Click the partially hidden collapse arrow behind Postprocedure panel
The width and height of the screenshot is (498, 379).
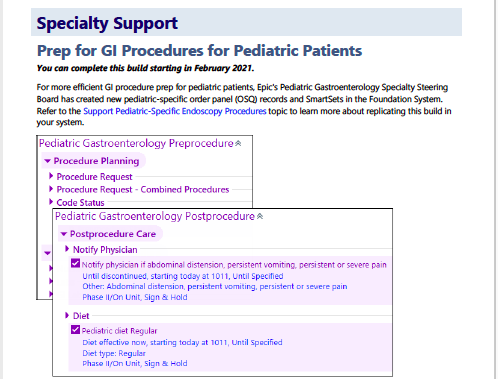click(47, 253)
